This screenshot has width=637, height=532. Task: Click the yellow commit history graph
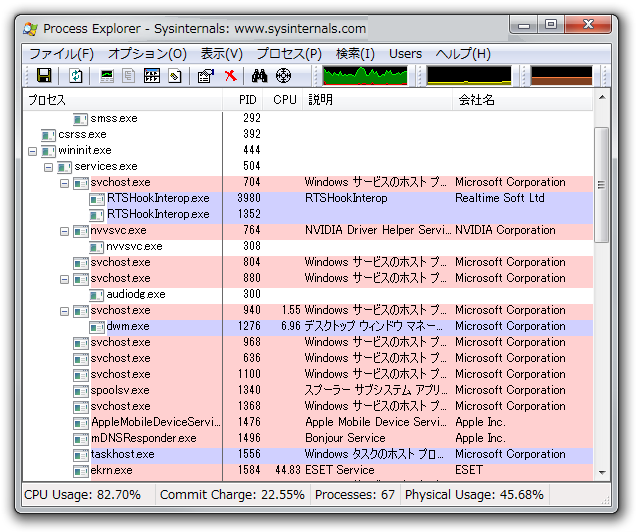tap(469, 76)
